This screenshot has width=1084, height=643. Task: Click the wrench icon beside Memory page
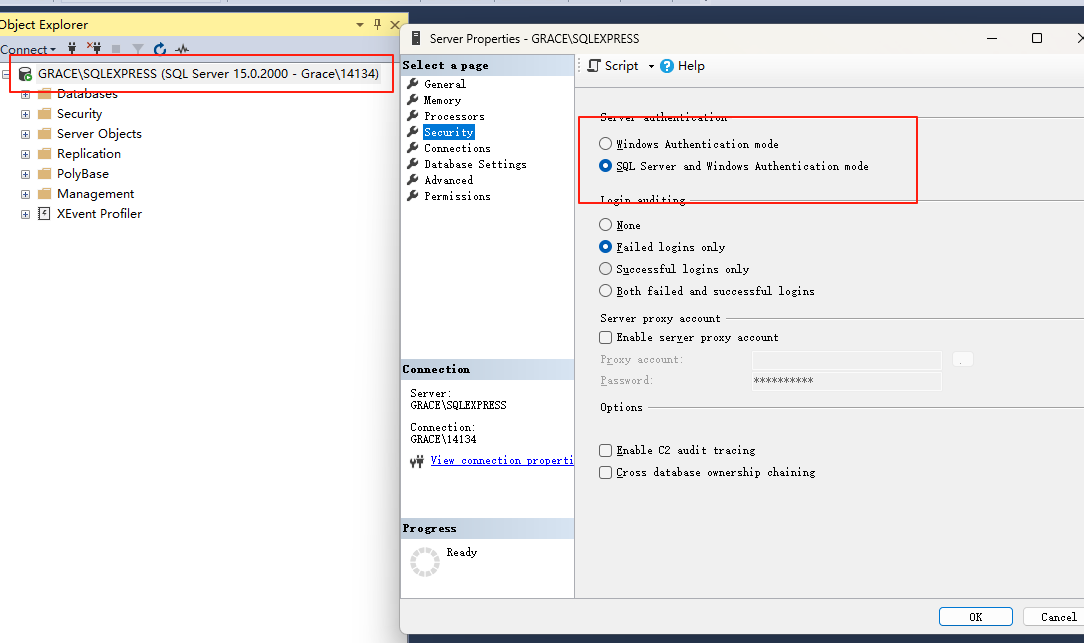pos(413,100)
